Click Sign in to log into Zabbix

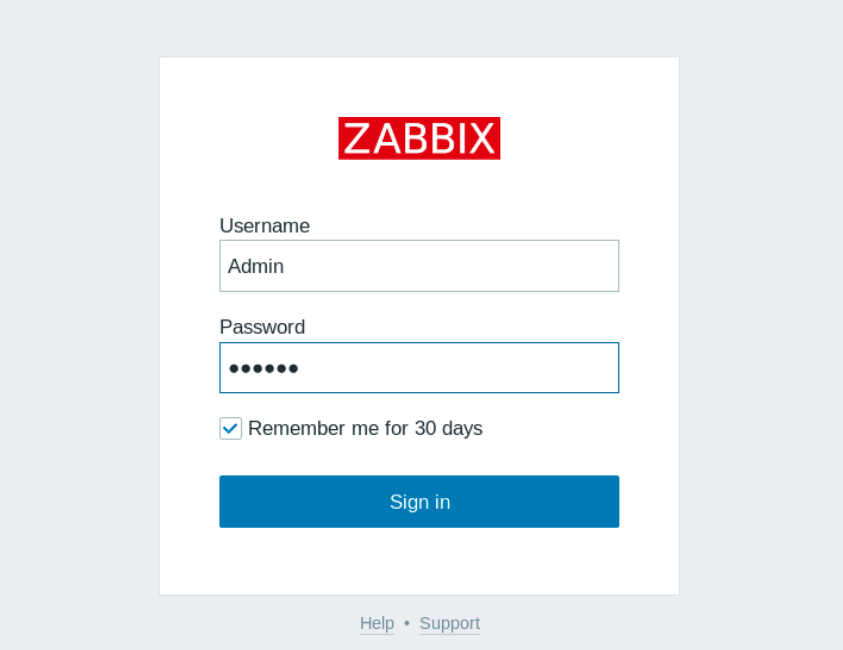pyautogui.click(x=419, y=501)
